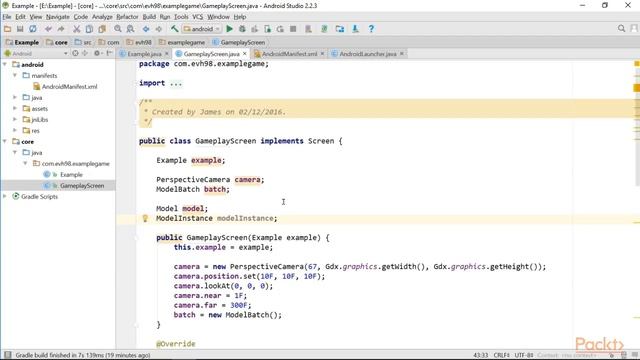This screenshot has height=360, width=640.
Task: Click the Save All toolbar icon
Action: (x=20, y=29)
